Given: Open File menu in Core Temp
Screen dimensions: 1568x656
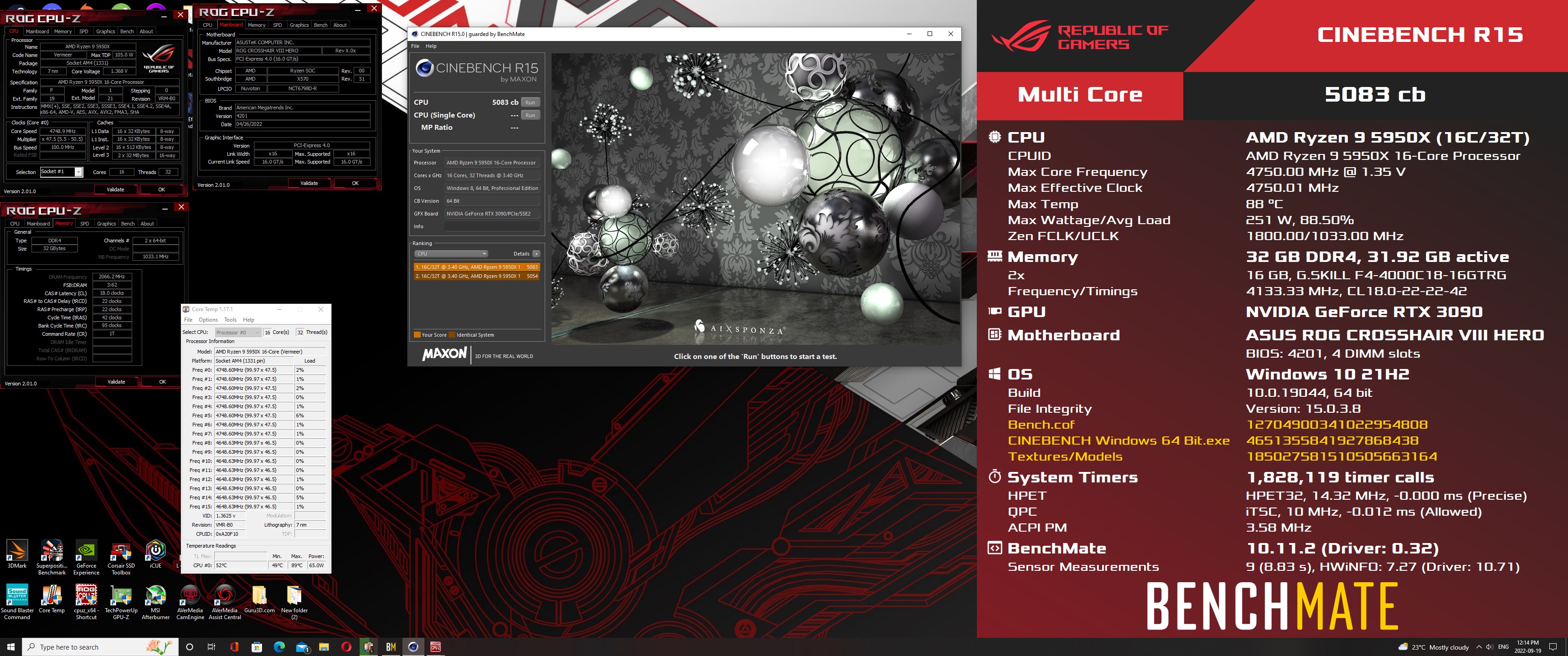Looking at the screenshot, I should 188,319.
